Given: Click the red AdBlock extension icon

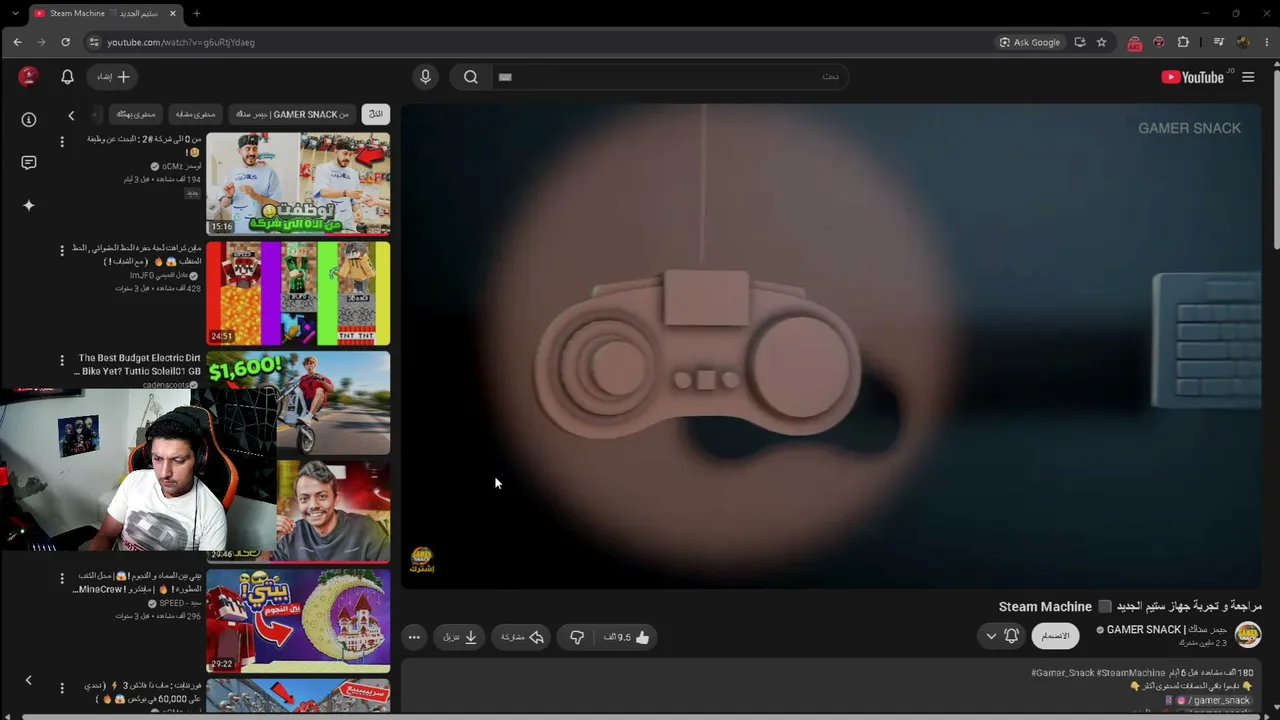Looking at the screenshot, I should (1134, 43).
